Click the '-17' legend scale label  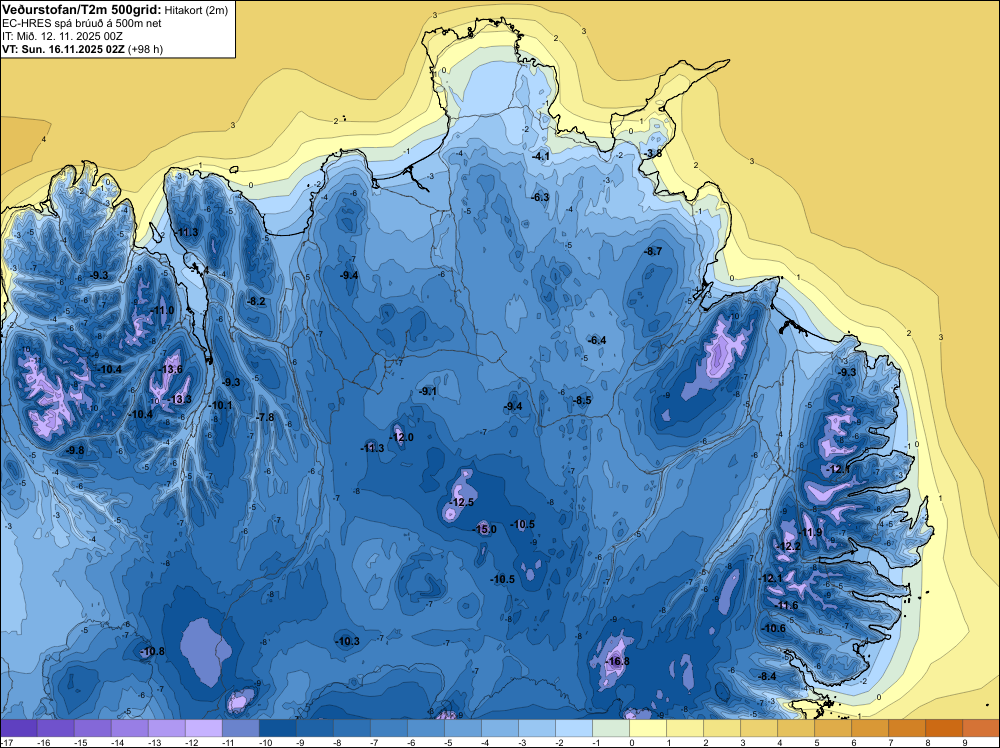click(6, 742)
